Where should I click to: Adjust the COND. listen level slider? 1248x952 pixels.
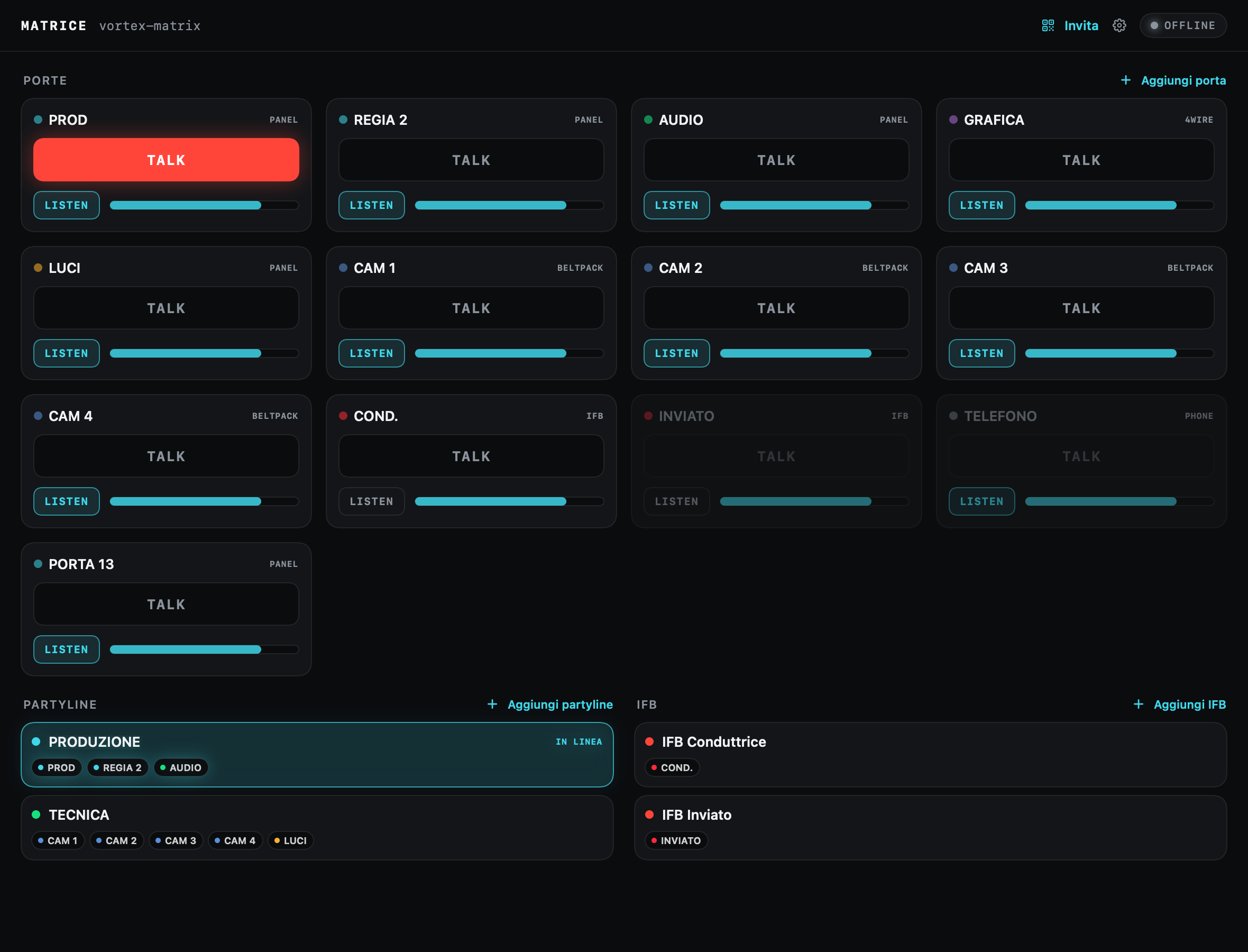[x=509, y=501]
